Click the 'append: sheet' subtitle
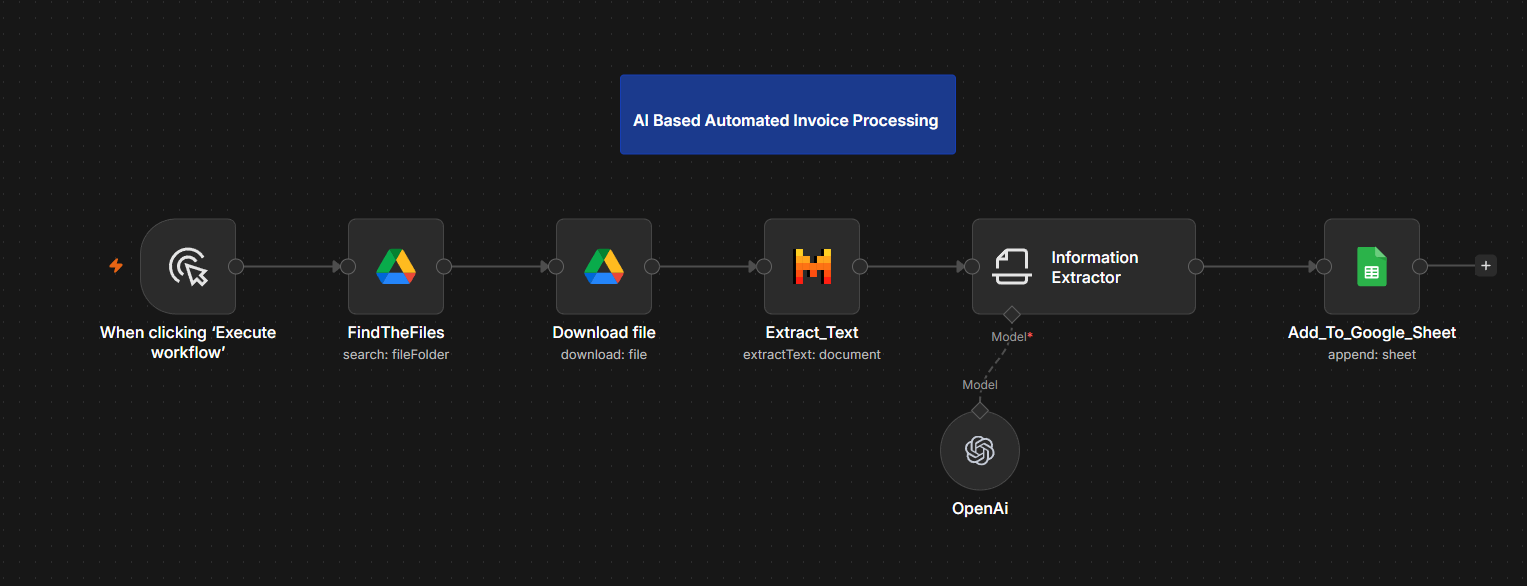1527x586 pixels. [1372, 355]
